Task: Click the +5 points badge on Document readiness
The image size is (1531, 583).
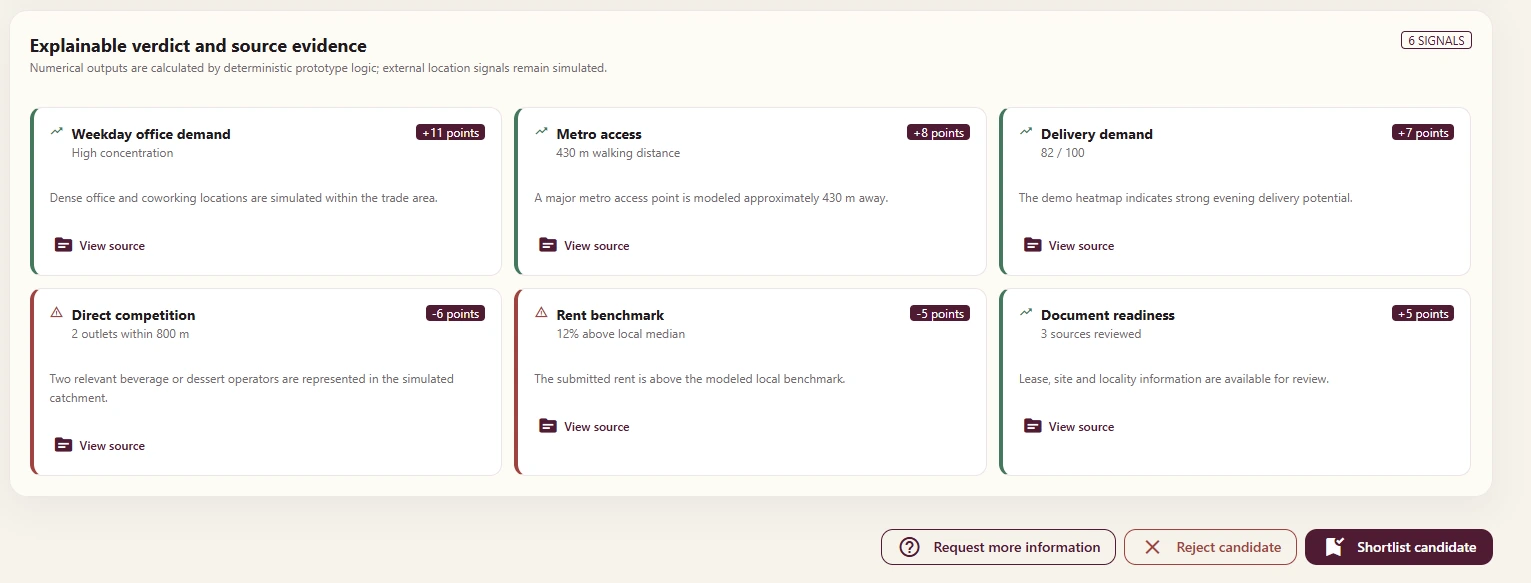Action: [x=1423, y=313]
